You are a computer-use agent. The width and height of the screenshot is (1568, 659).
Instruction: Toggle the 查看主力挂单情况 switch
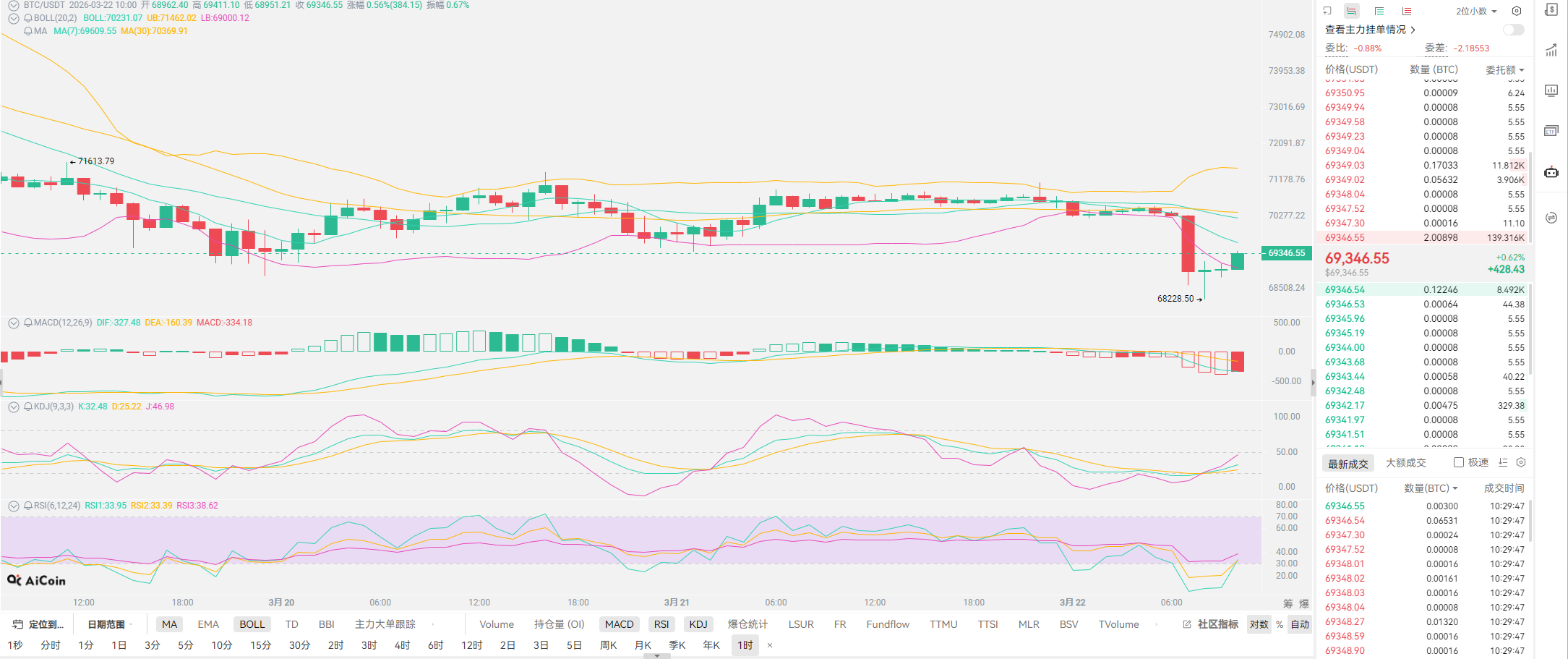pyautogui.click(x=1512, y=30)
